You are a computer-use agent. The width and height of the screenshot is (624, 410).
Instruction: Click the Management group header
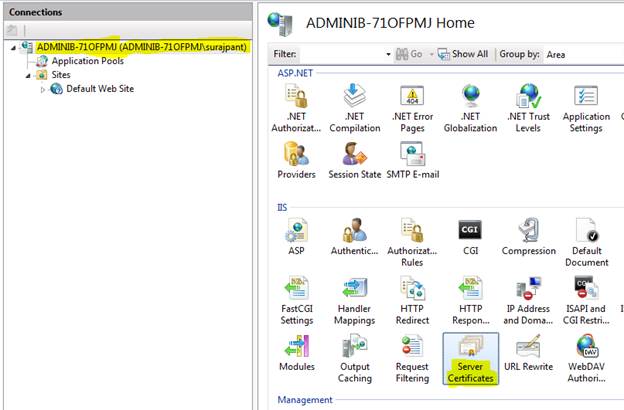305,400
